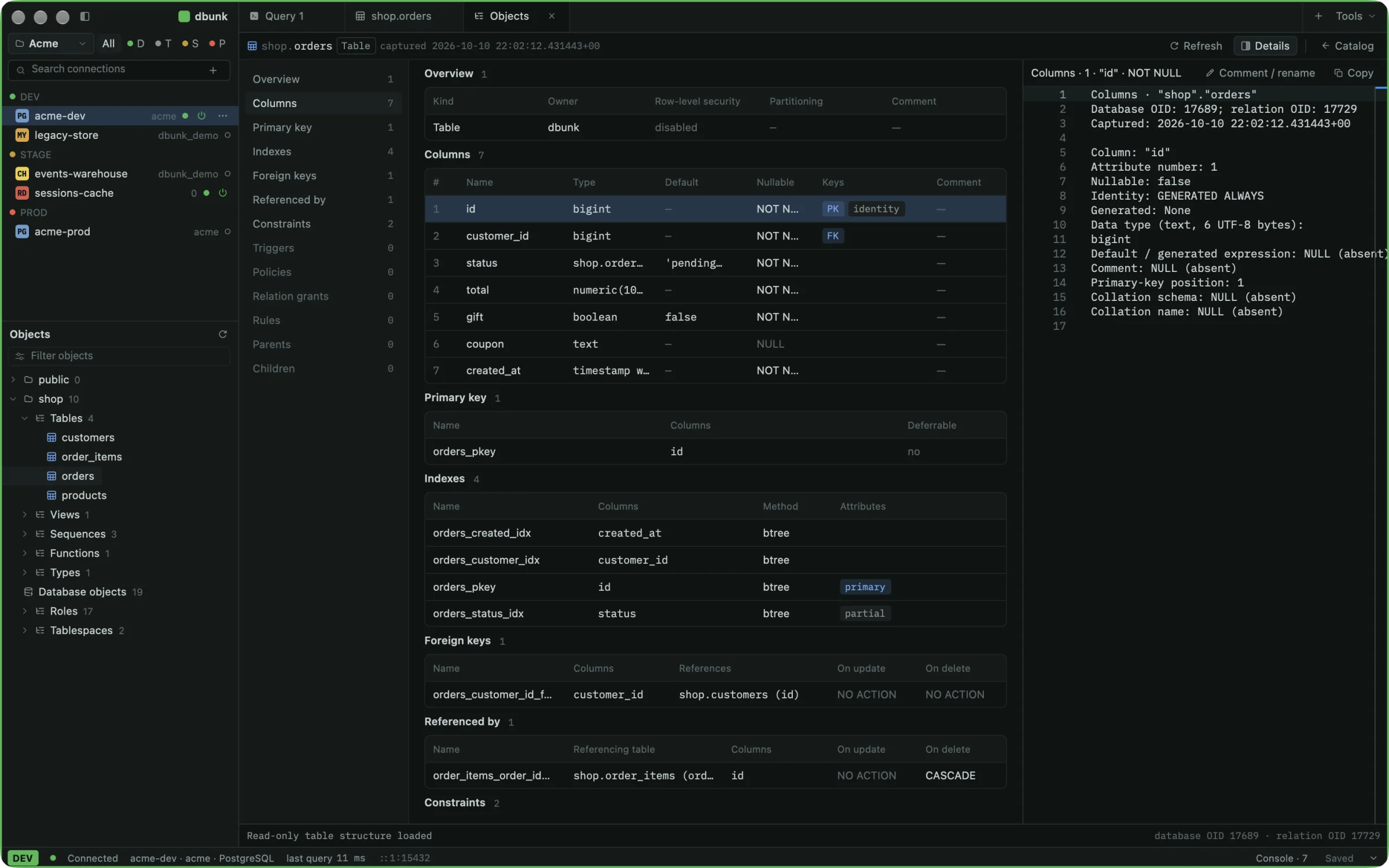Refresh the Objects tree

click(x=222, y=334)
